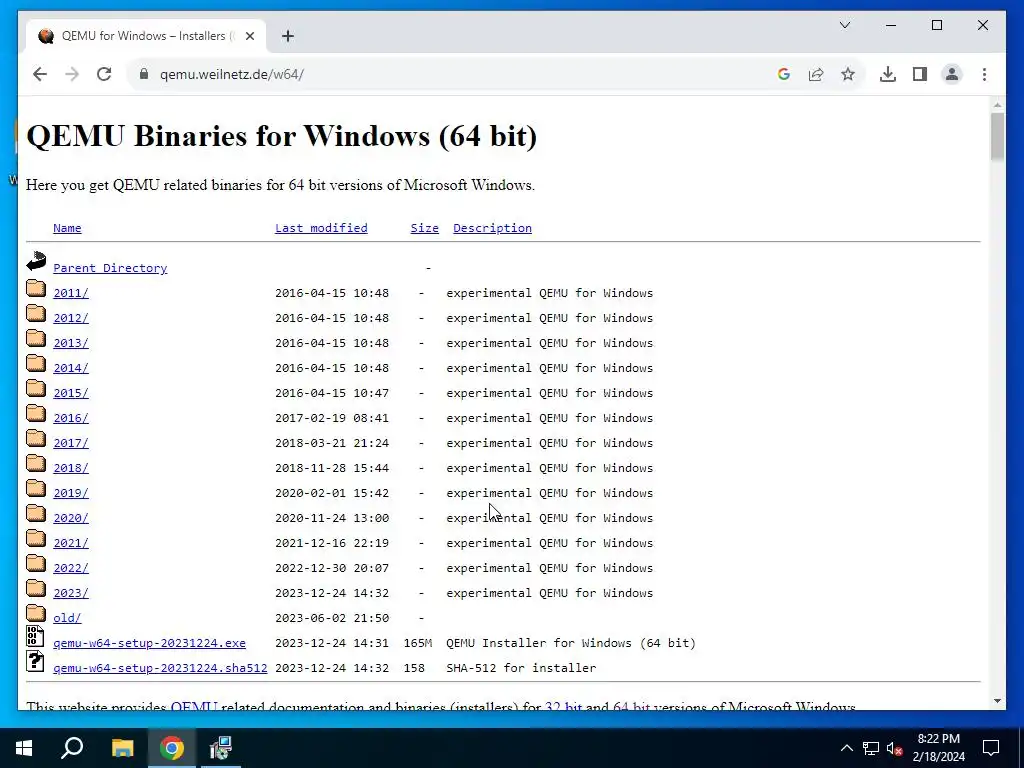This screenshot has height=768, width=1024.
Task: Click the Google search icon in address bar
Action: pyautogui.click(x=784, y=74)
